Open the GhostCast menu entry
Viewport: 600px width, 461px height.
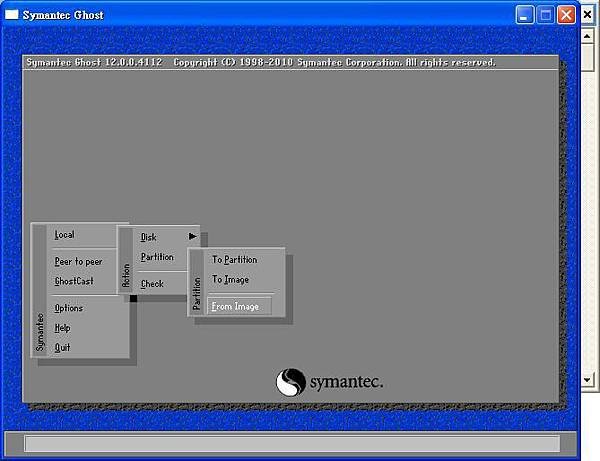click(74, 281)
